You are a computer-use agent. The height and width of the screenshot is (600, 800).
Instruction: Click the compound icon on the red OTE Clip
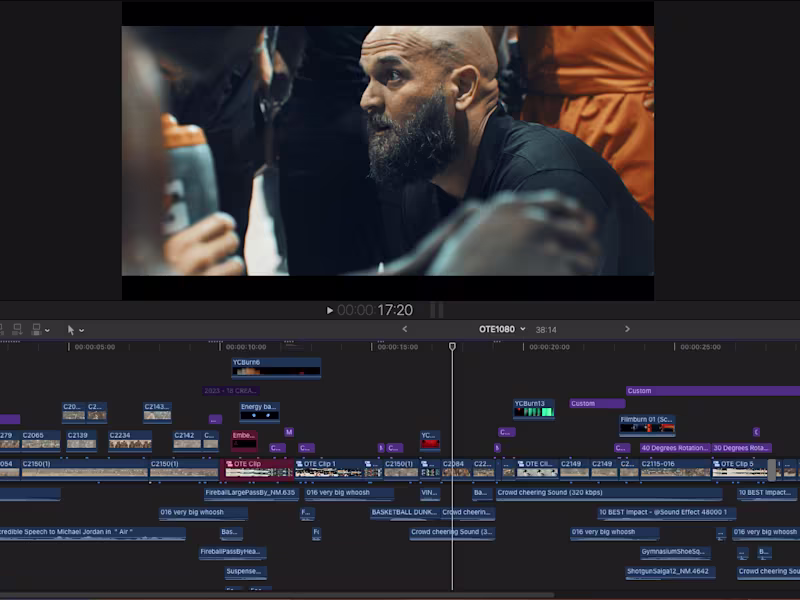pos(229,464)
